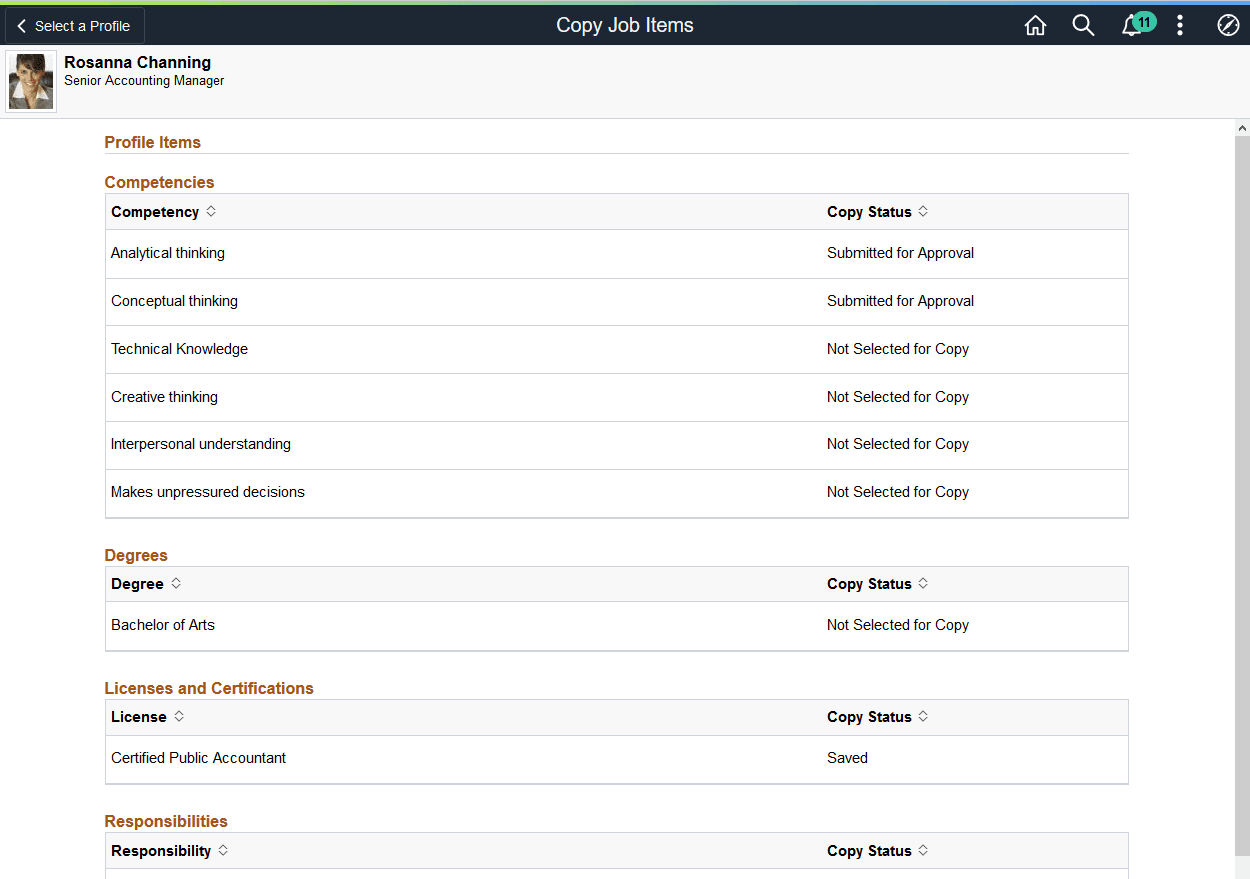
Task: Select the Makes unpressured decisions row
Action: (400, 492)
